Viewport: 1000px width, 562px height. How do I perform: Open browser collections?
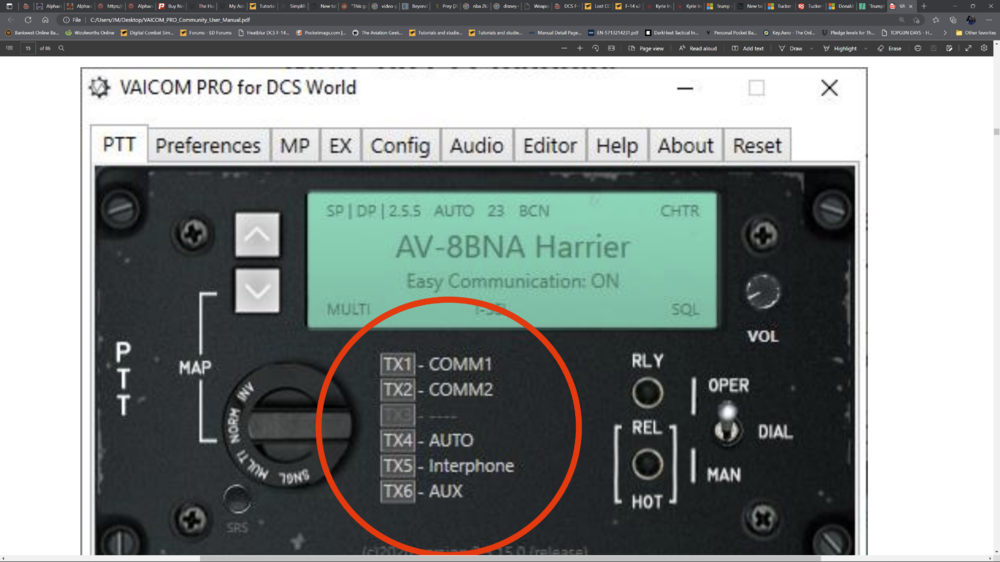(953, 20)
